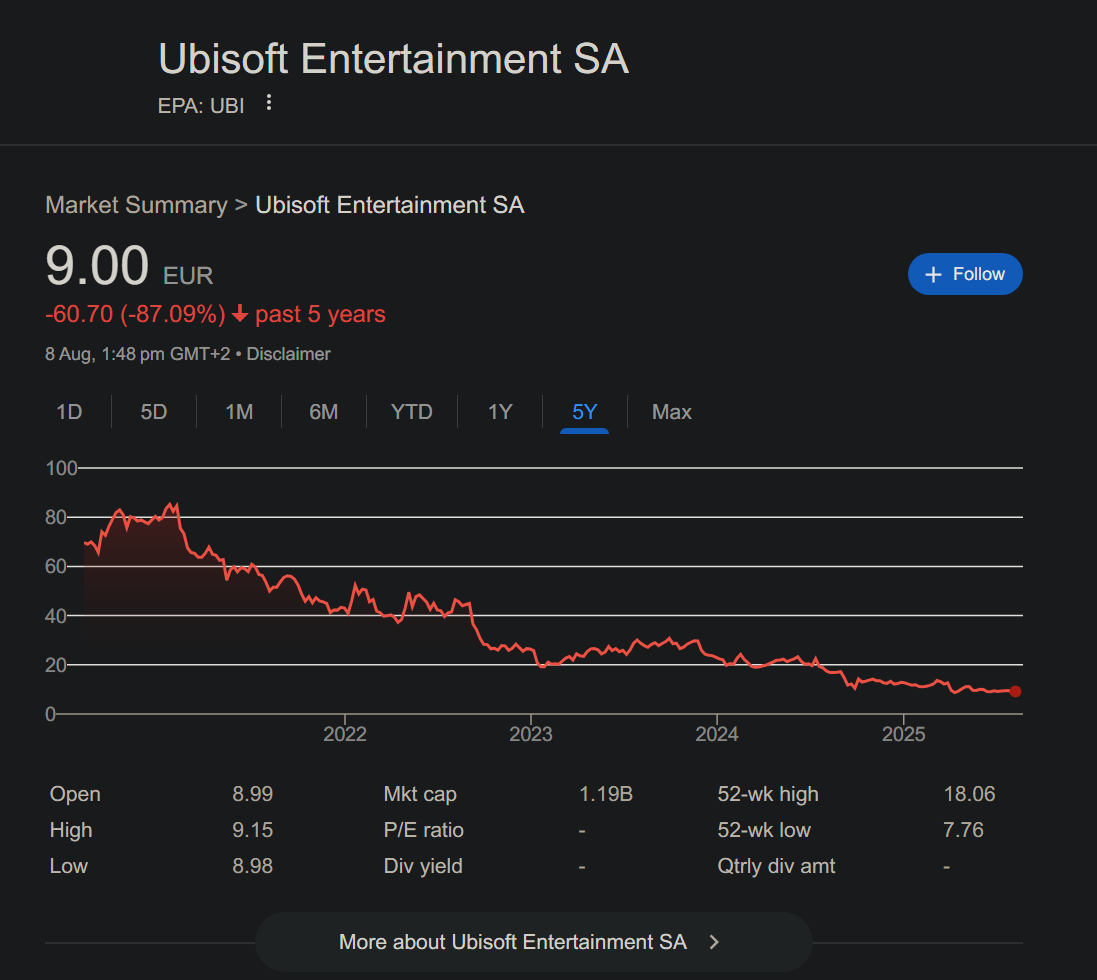This screenshot has width=1097, height=980.
Task: Select the YTD range tab
Action: 412,412
